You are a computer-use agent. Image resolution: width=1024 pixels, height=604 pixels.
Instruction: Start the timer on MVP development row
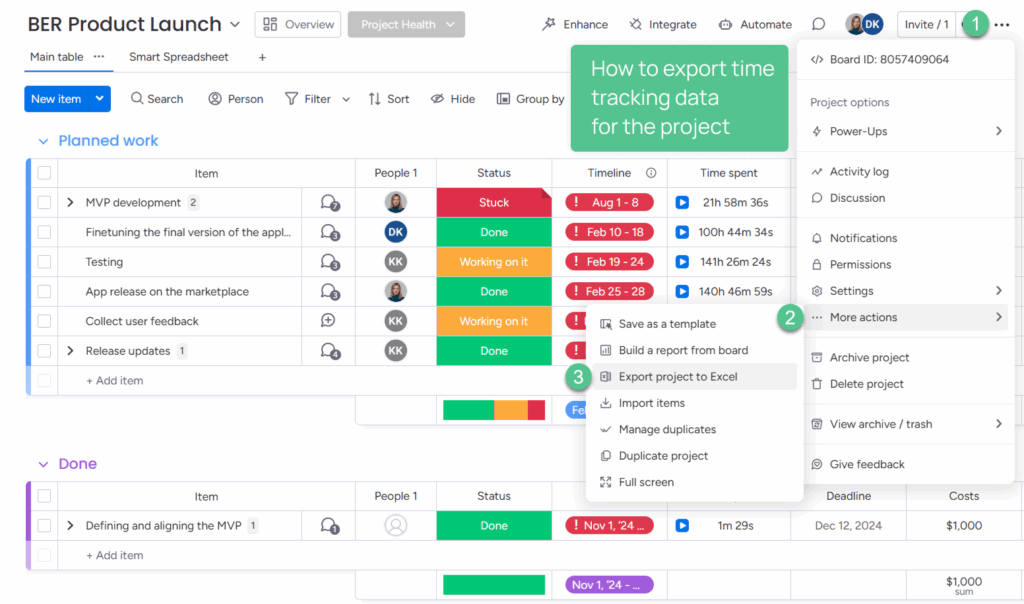pyautogui.click(x=683, y=201)
